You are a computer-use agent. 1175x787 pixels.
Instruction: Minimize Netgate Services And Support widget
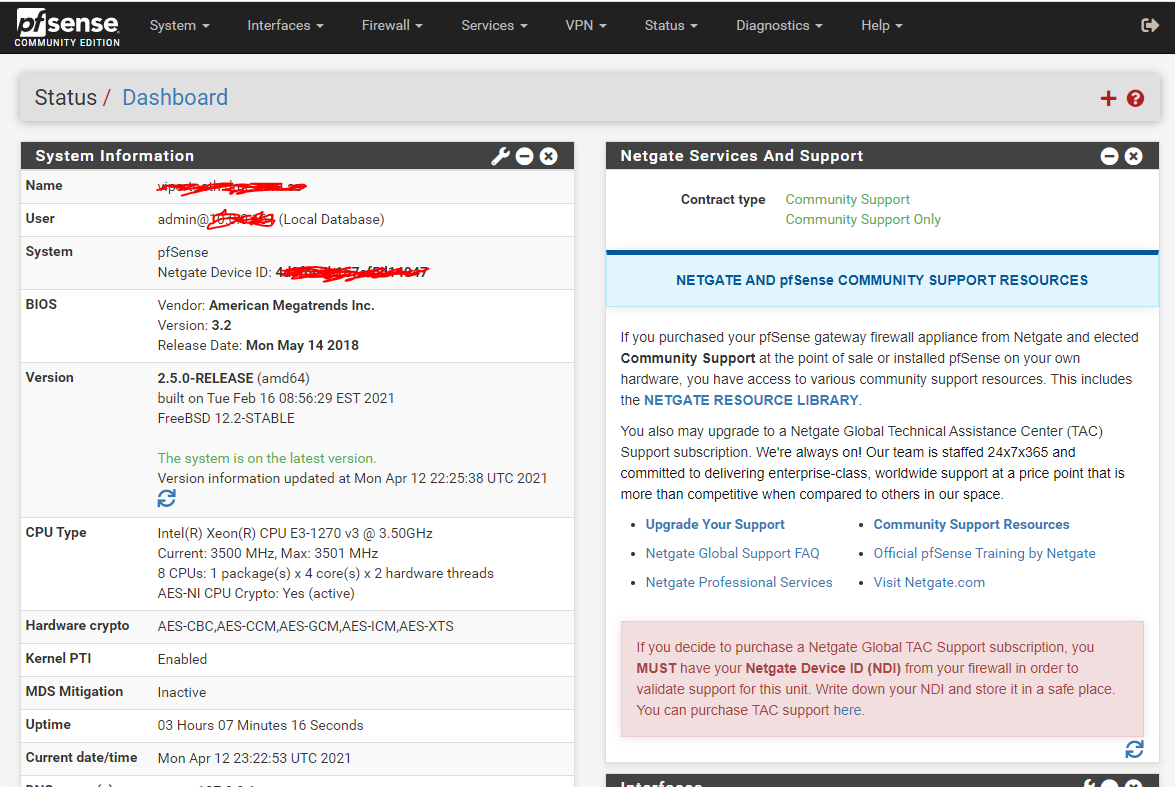[1109, 156]
